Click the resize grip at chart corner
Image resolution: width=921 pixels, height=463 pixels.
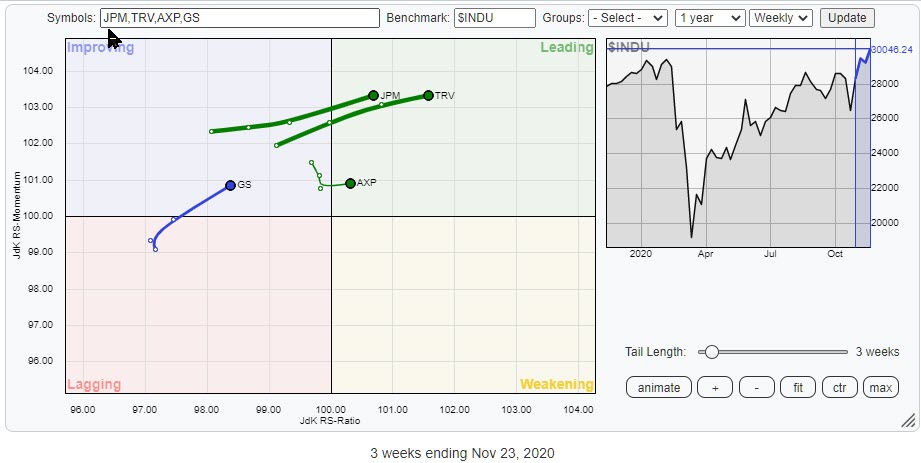(907, 420)
